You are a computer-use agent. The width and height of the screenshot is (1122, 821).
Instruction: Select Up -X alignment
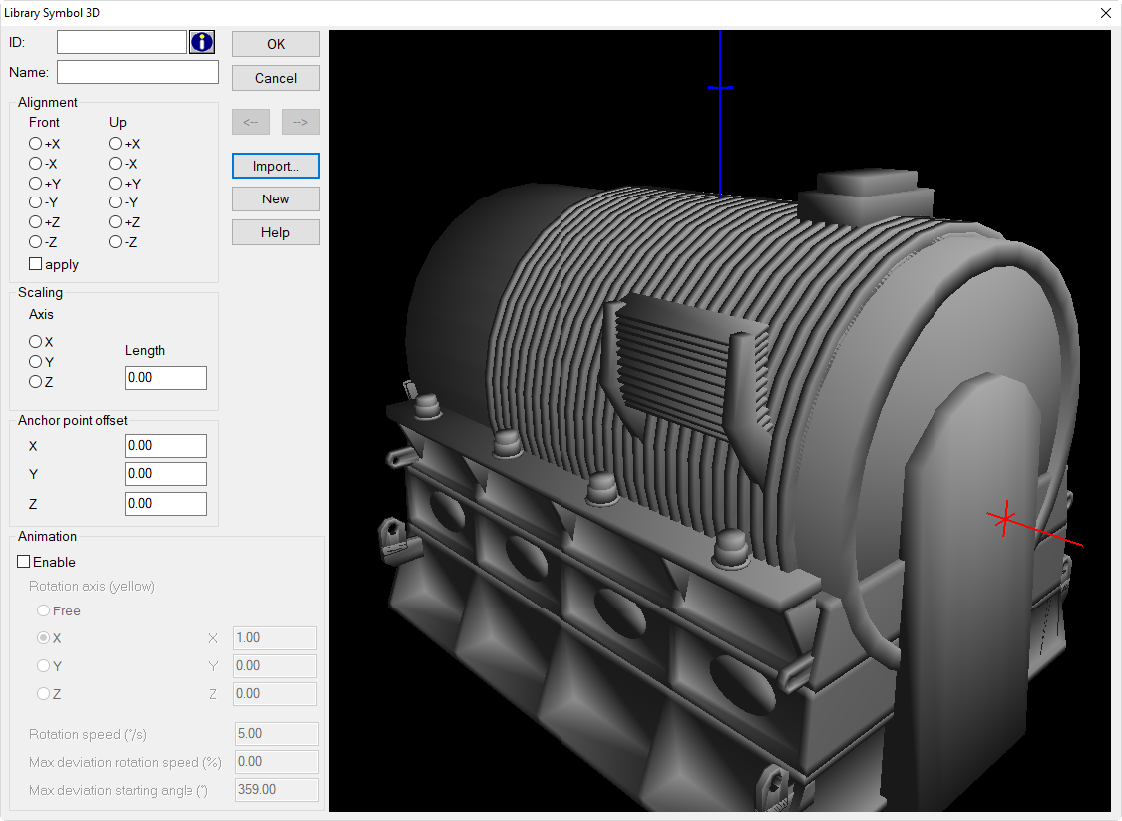115,164
